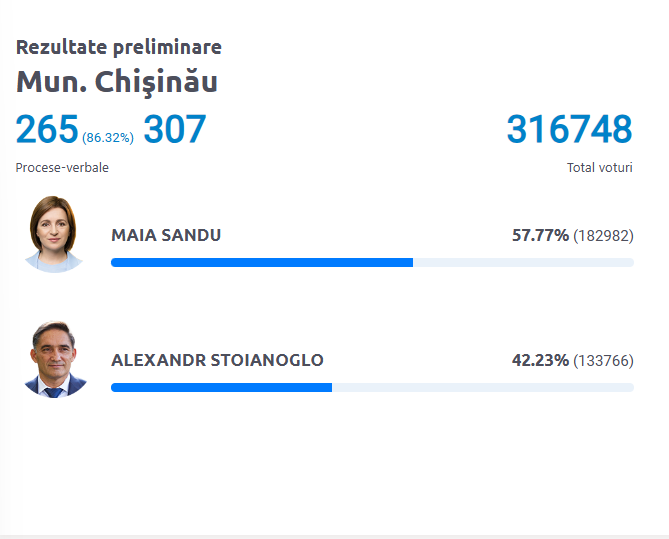
Task: Click the (86.32%) processed percentage
Action: pyautogui.click(x=108, y=137)
